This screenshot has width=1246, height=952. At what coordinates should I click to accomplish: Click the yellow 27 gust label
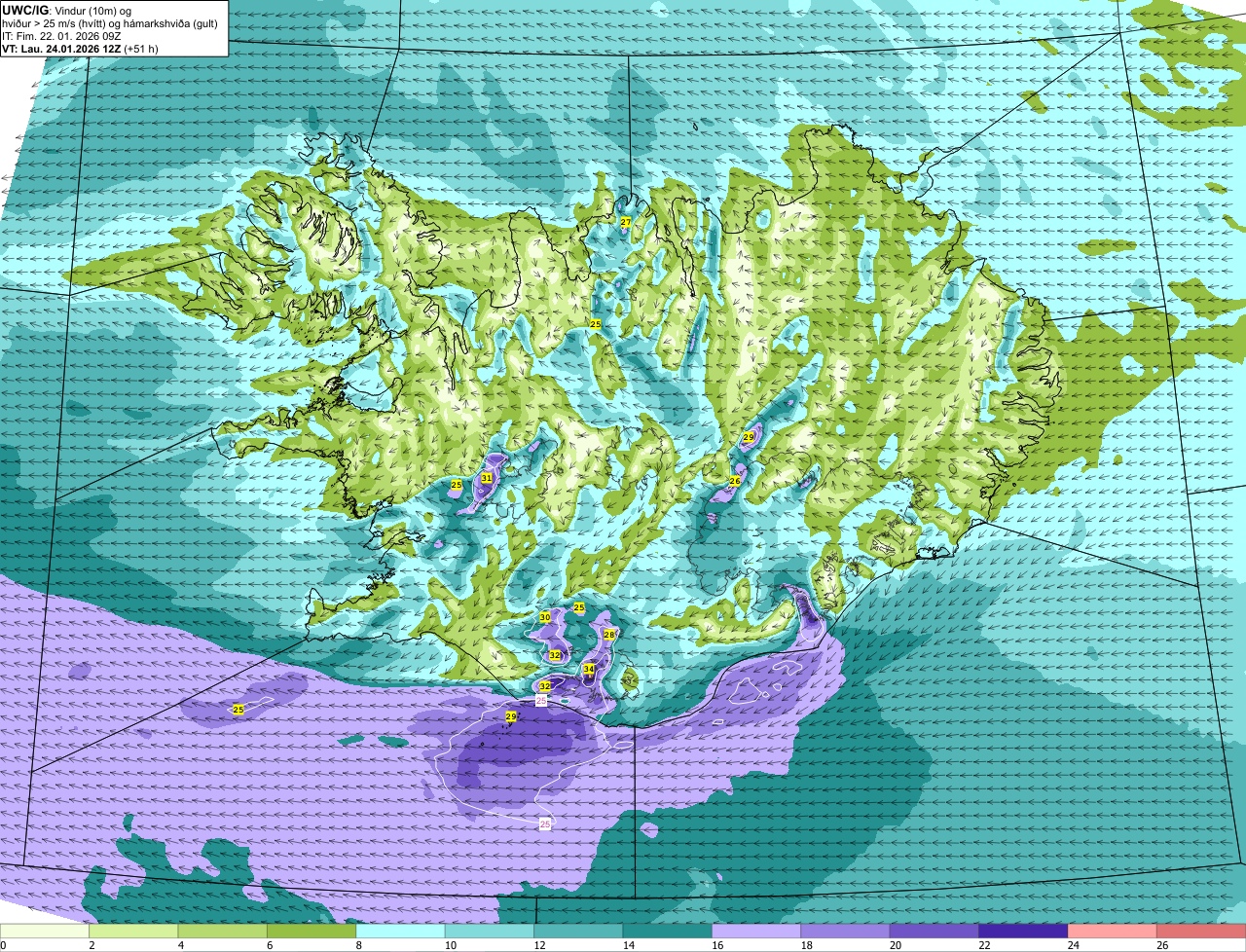pos(626,223)
